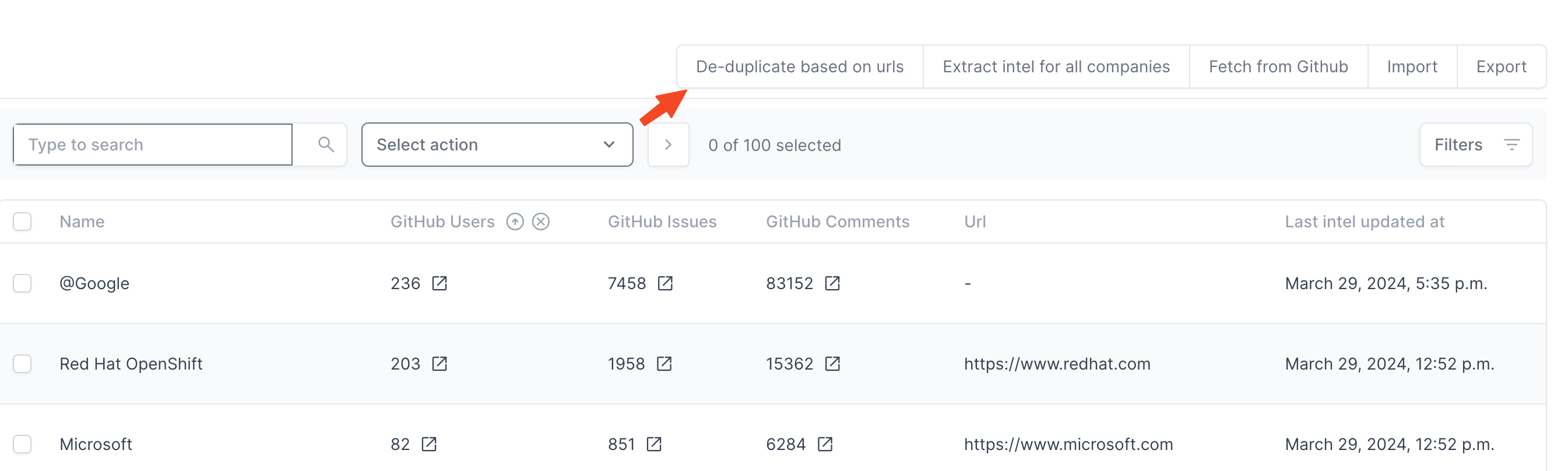Sort ascending by GitHub Users arrow icon
This screenshot has height=471, width=1568.
pyautogui.click(x=515, y=222)
